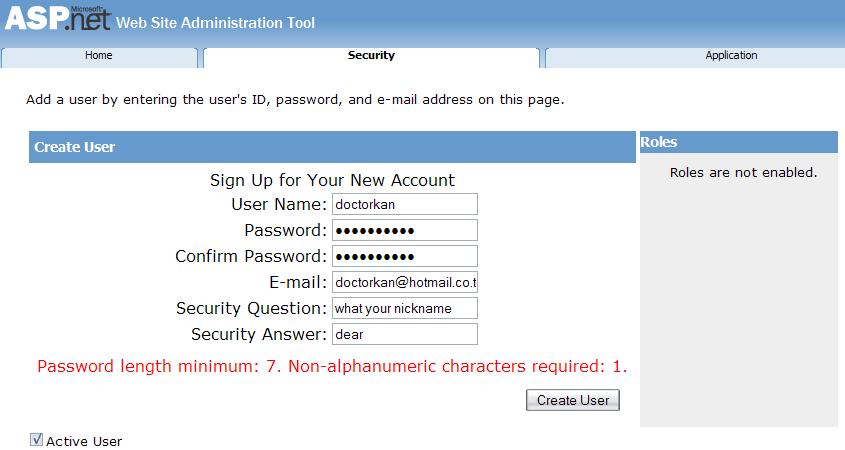Click the Security Answer field containing dear
The width and height of the screenshot is (845, 450).
point(405,334)
